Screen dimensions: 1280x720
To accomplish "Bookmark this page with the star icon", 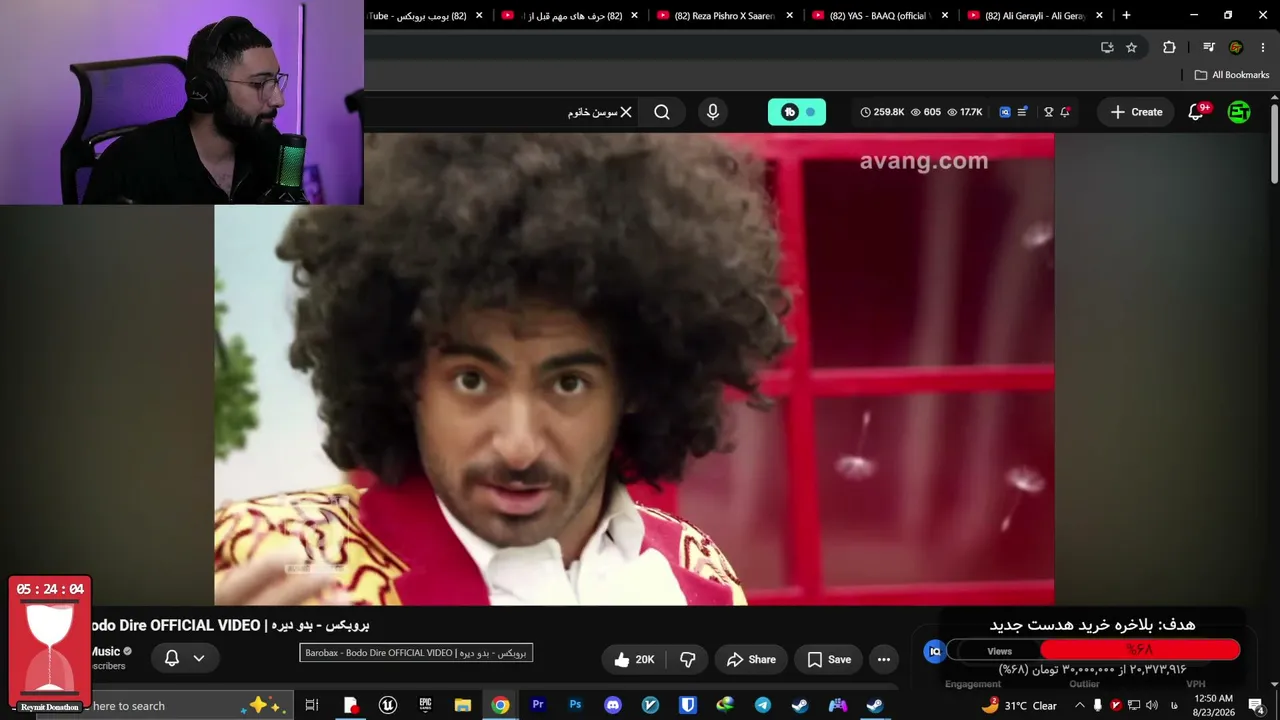I will pos(1131,47).
